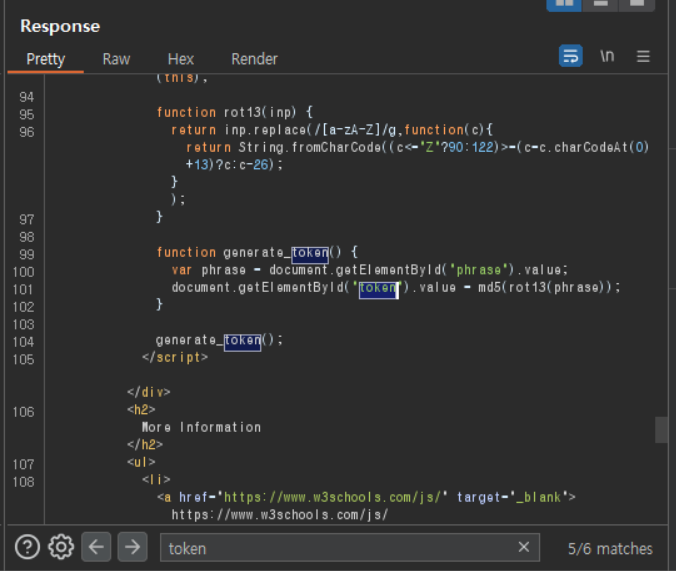The image size is (676, 571).
Task: Click 'md5(rot13(phrase));' expression
Action: tap(549, 288)
